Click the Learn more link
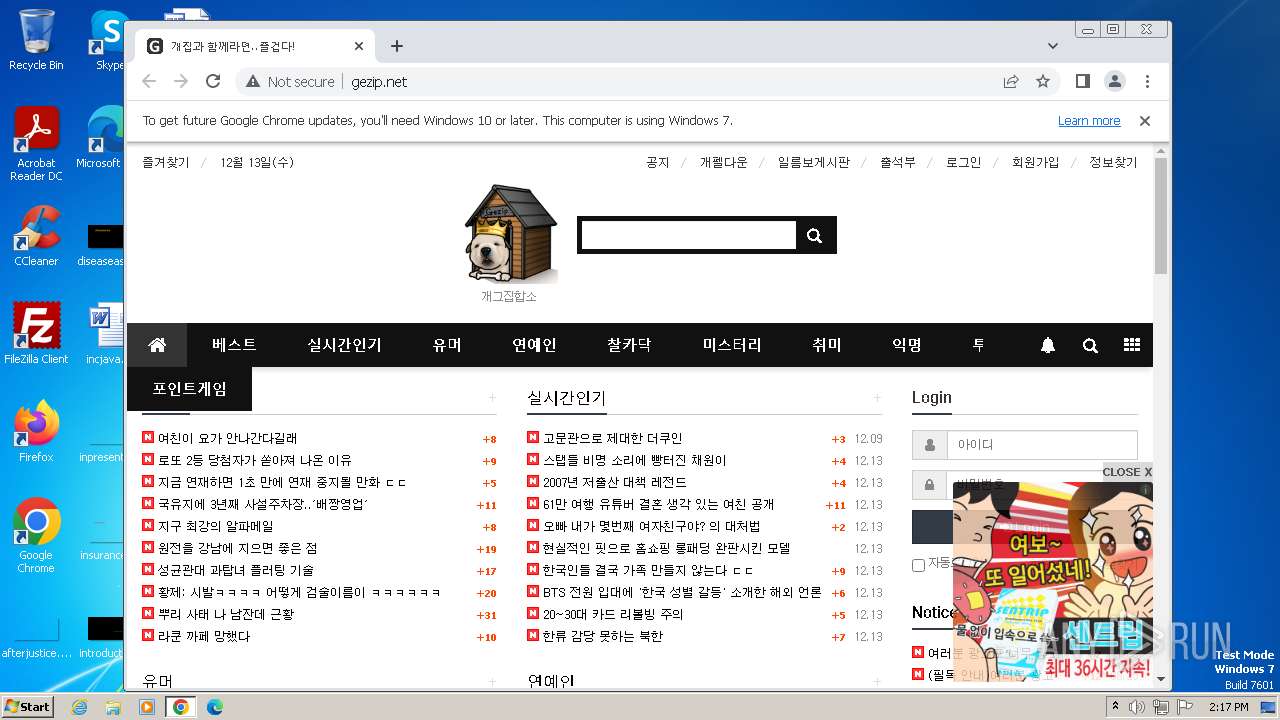Image resolution: width=1280 pixels, height=720 pixels. (1089, 121)
